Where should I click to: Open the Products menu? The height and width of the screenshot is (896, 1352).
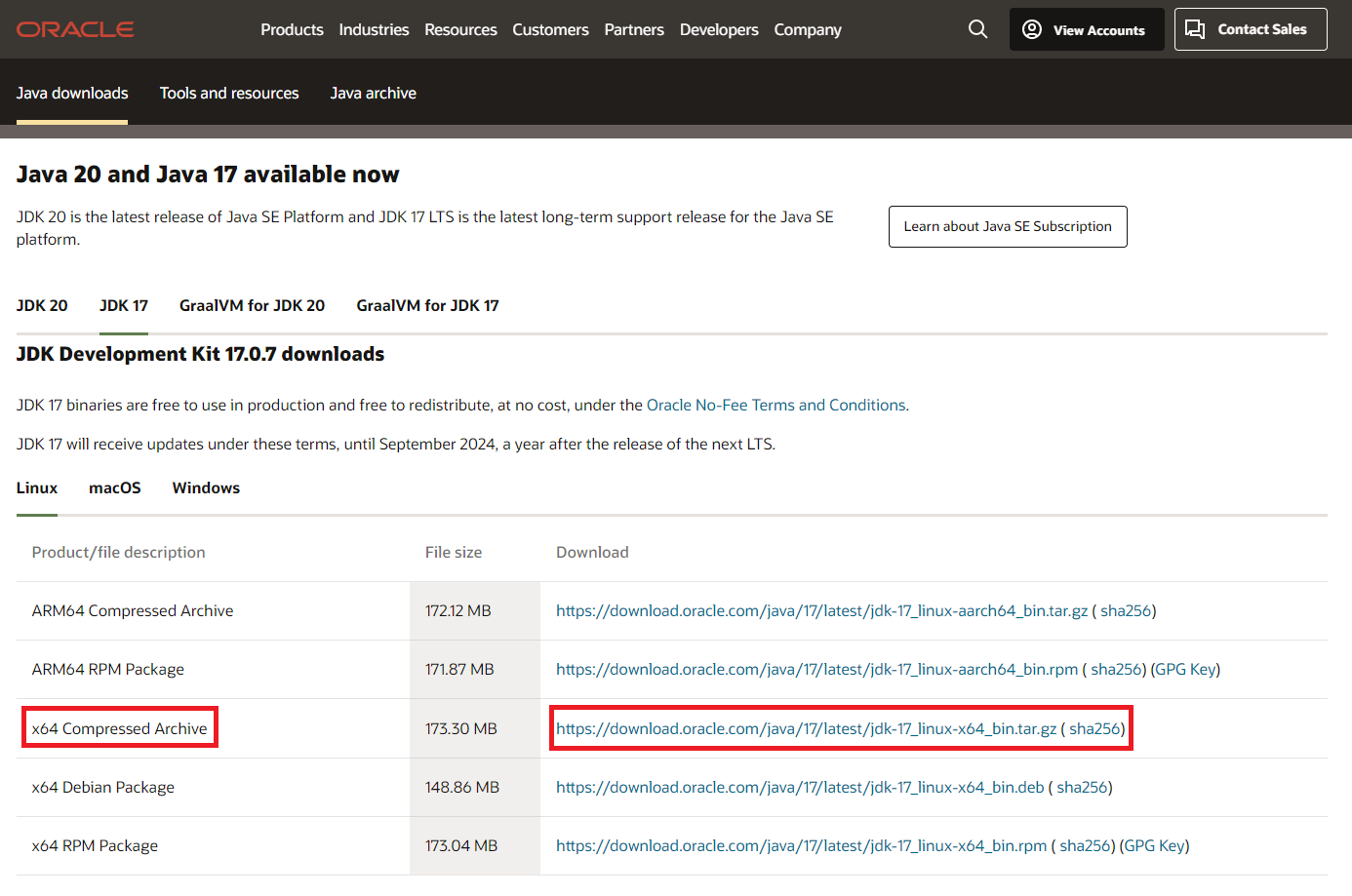[292, 29]
